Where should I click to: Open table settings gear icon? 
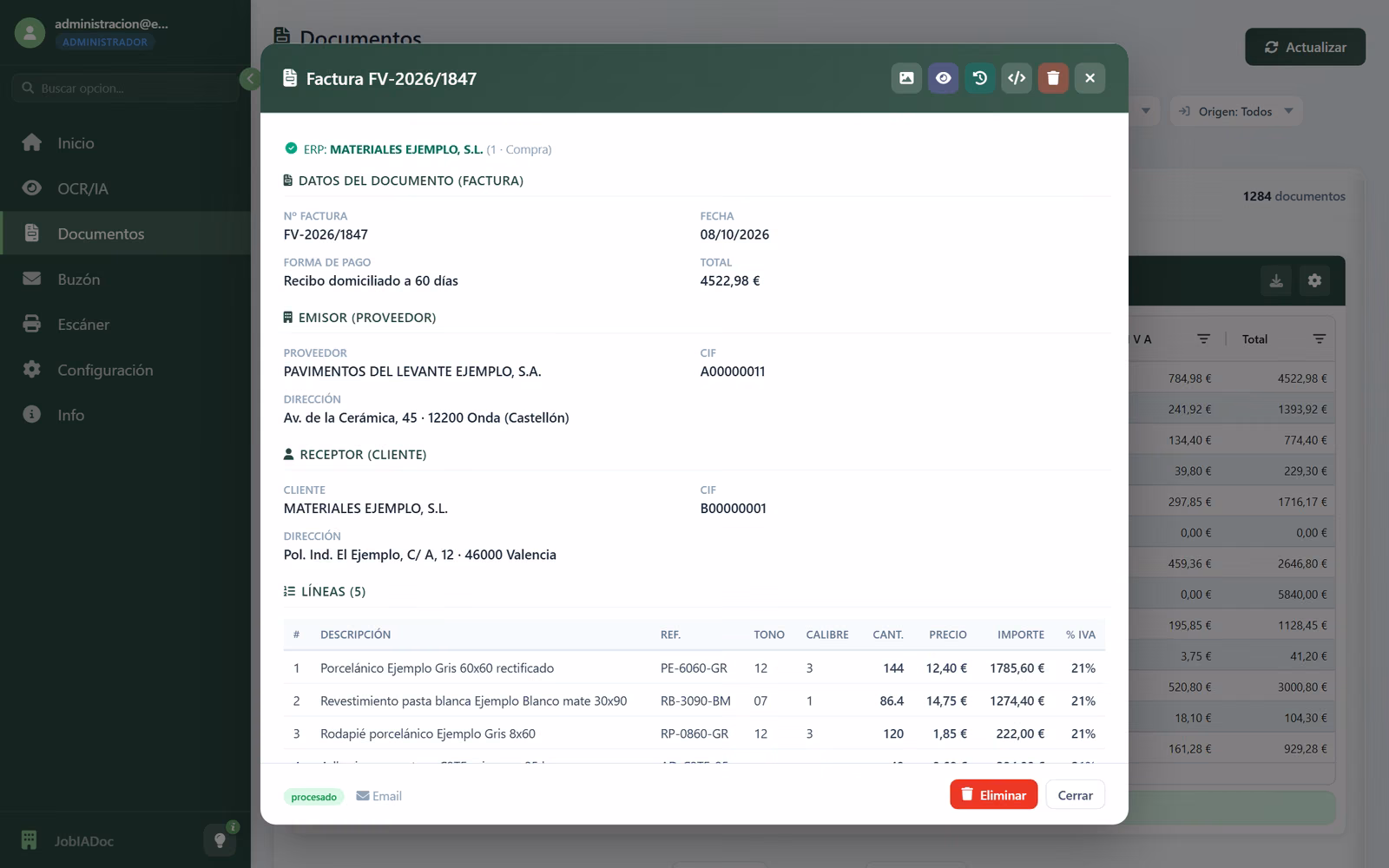[x=1314, y=280]
